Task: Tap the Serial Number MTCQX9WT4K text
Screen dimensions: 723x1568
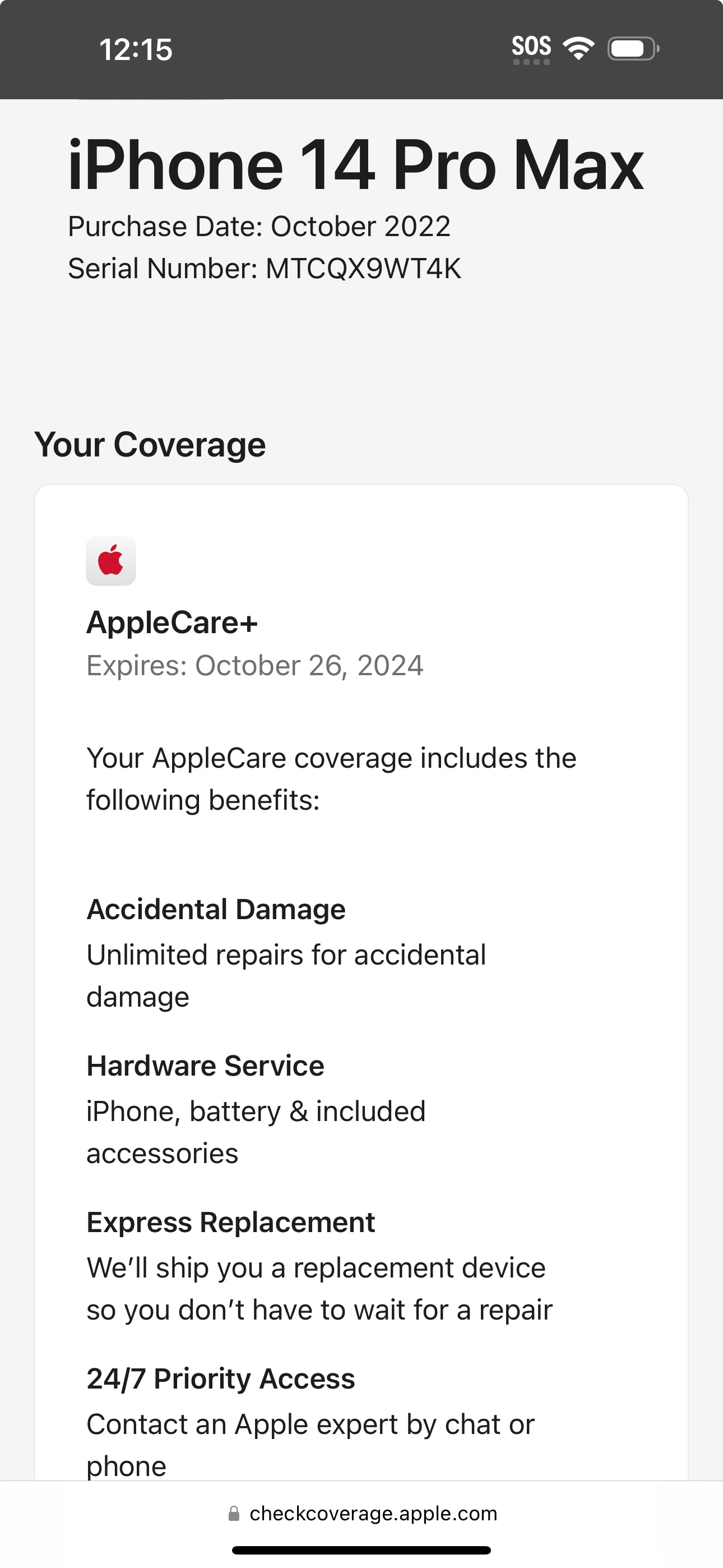Action: coord(264,269)
